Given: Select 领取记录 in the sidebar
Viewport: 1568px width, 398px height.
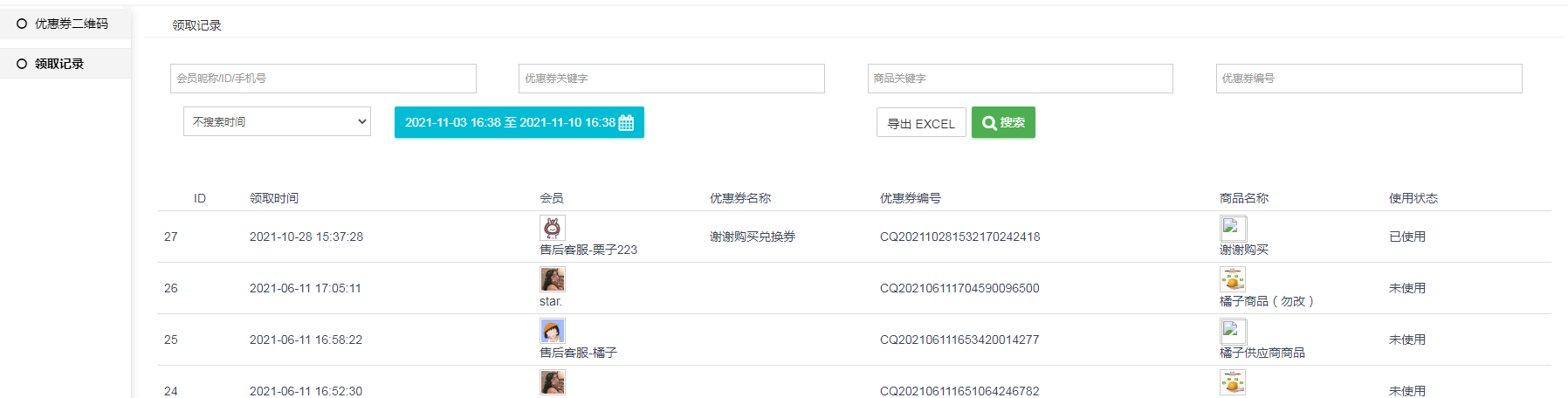Looking at the screenshot, I should click(59, 64).
